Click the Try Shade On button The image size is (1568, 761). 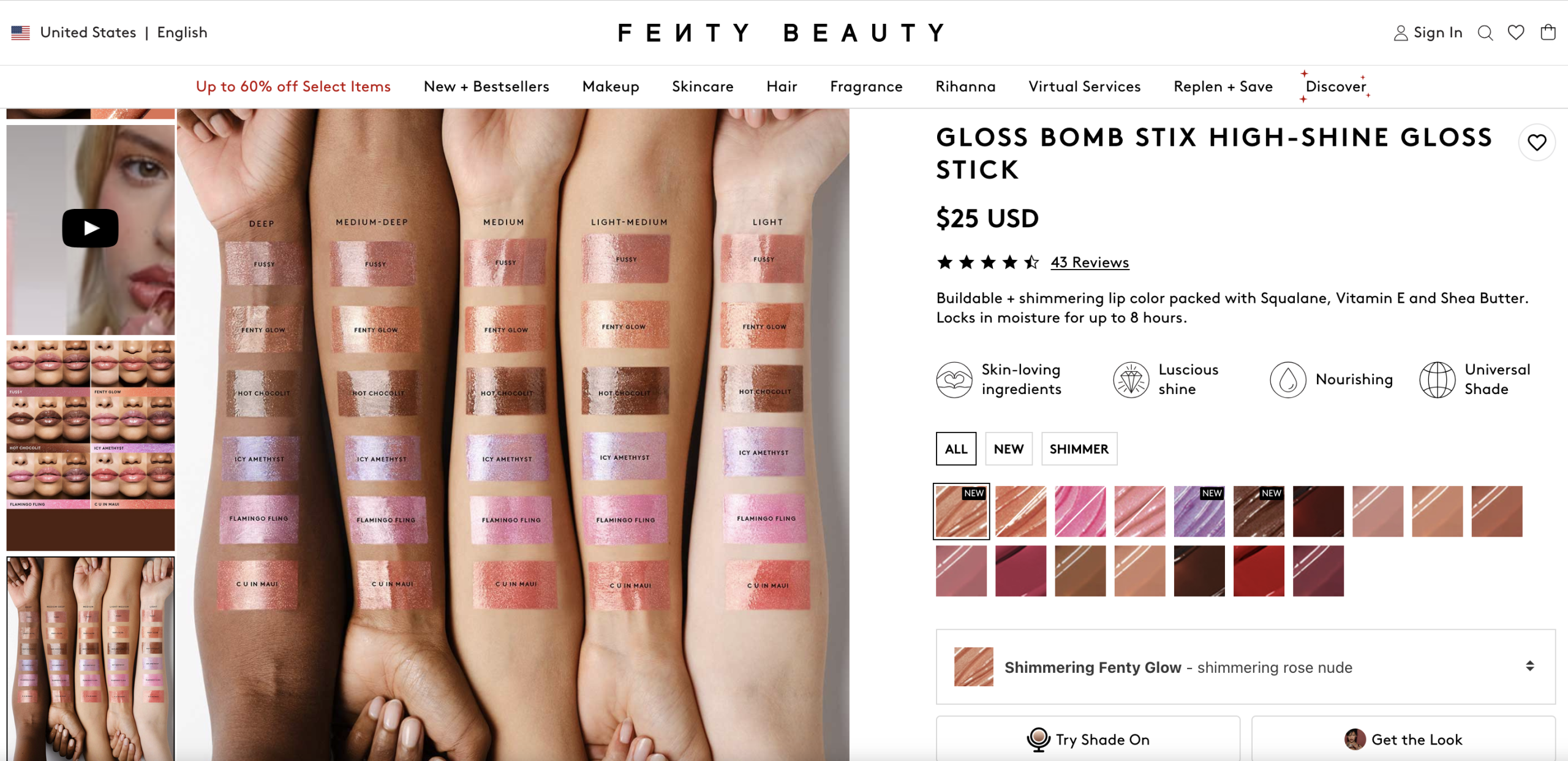tap(1088, 740)
